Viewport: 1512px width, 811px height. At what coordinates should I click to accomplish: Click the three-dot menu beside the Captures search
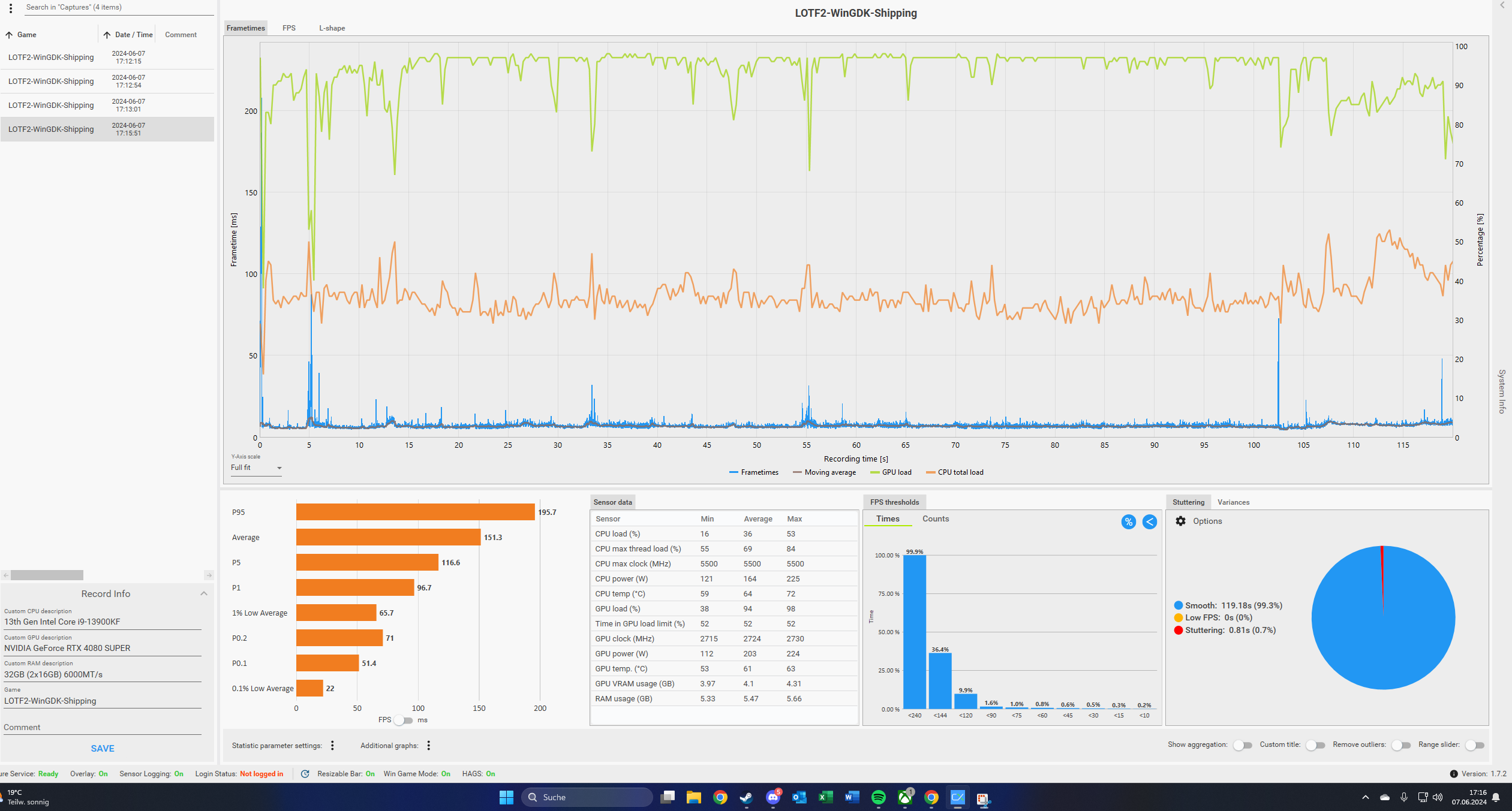pos(11,8)
